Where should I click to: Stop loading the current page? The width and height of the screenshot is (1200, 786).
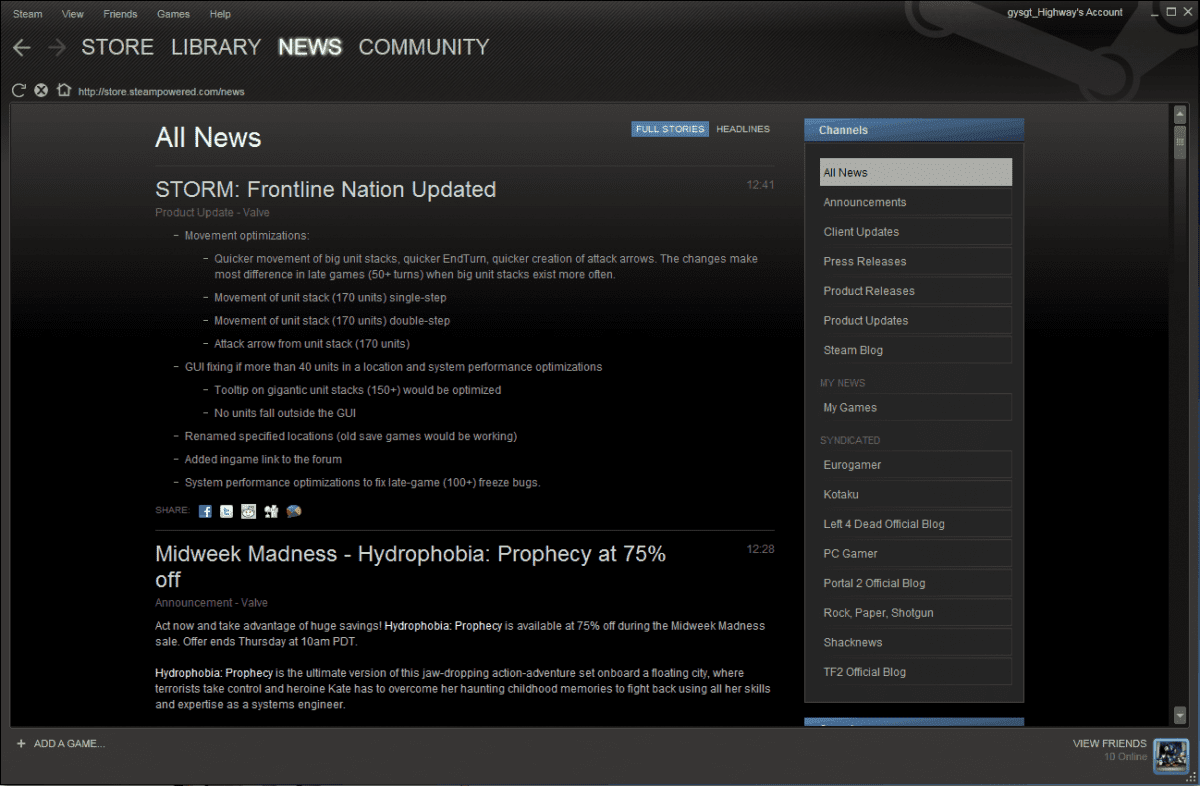click(41, 89)
